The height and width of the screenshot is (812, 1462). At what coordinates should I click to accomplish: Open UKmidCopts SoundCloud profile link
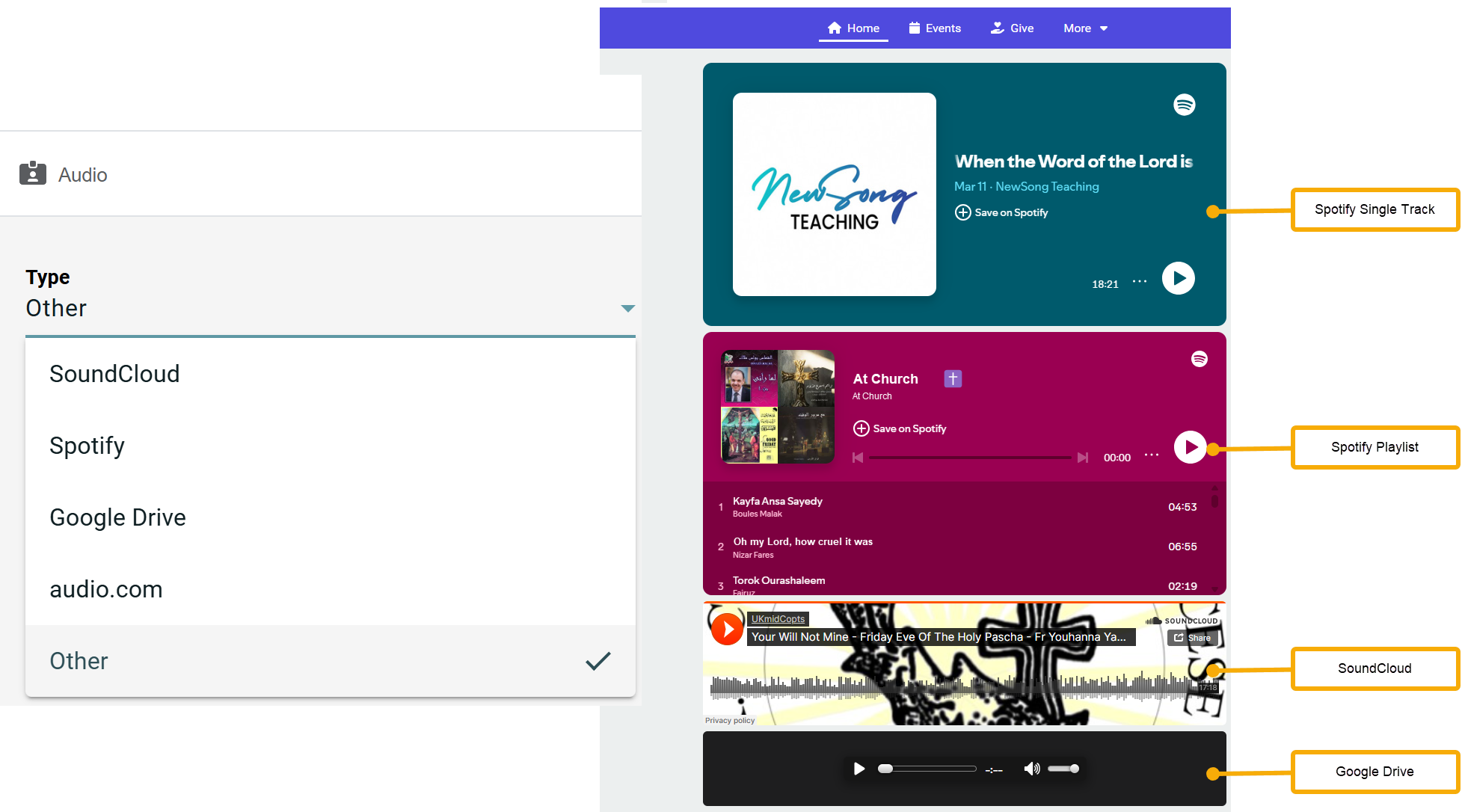click(778, 619)
